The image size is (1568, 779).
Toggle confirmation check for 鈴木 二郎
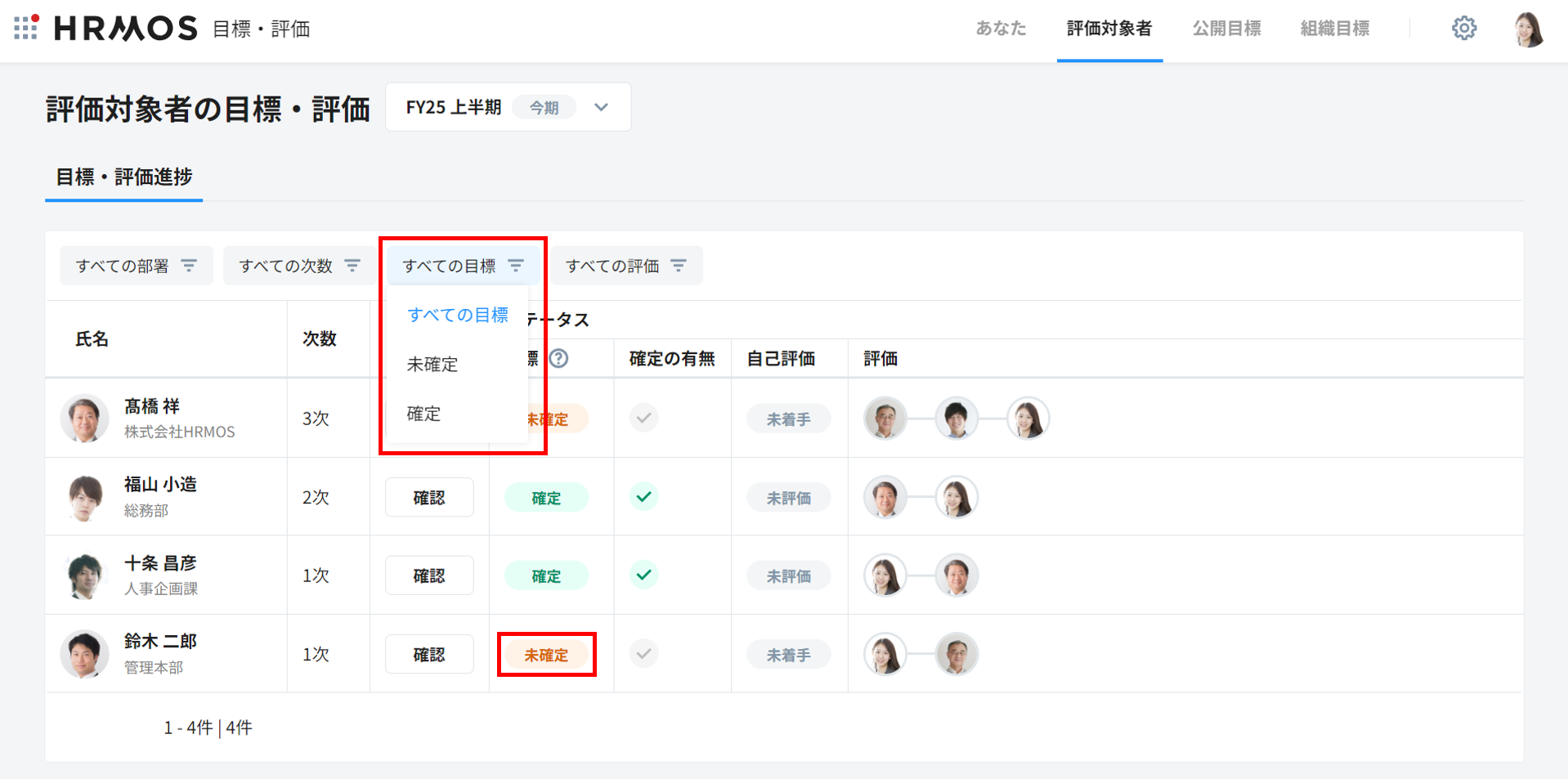pos(644,654)
